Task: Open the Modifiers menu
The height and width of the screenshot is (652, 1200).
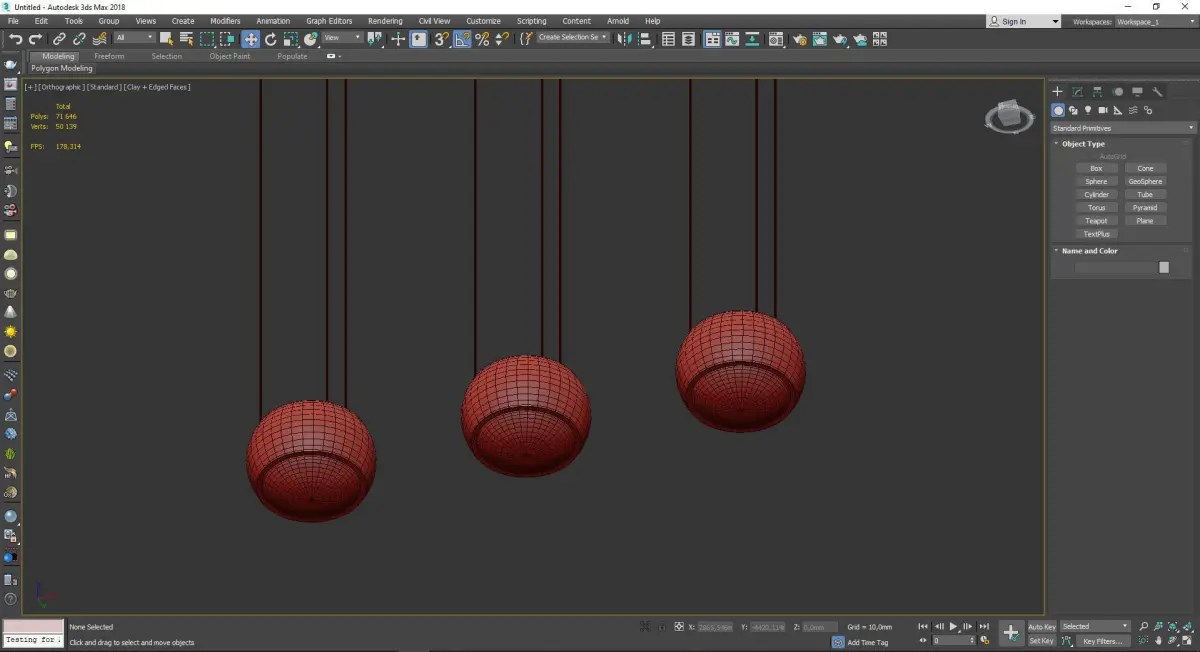Action: (225, 21)
